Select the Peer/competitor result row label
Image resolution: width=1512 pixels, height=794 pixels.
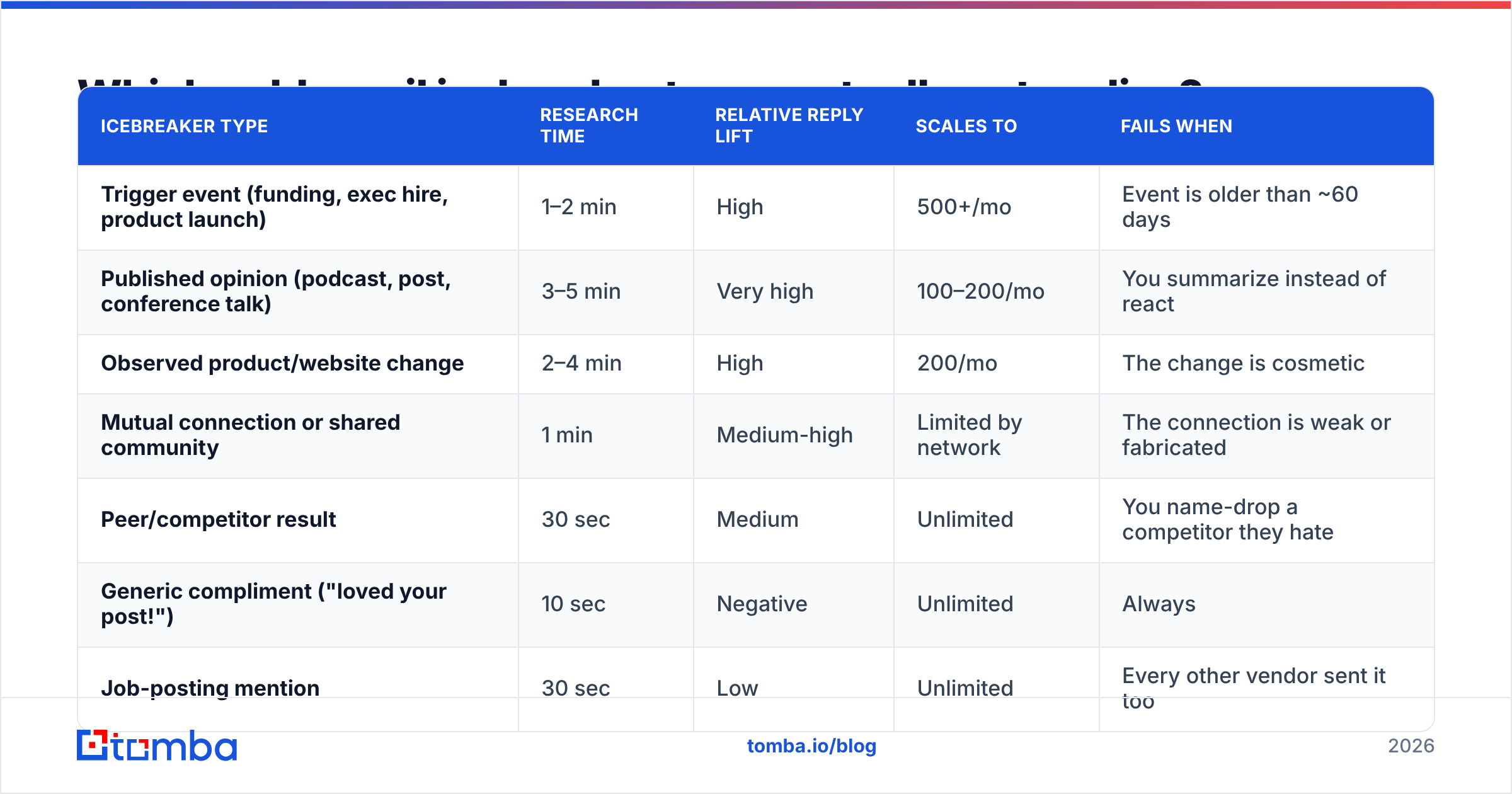(219, 519)
